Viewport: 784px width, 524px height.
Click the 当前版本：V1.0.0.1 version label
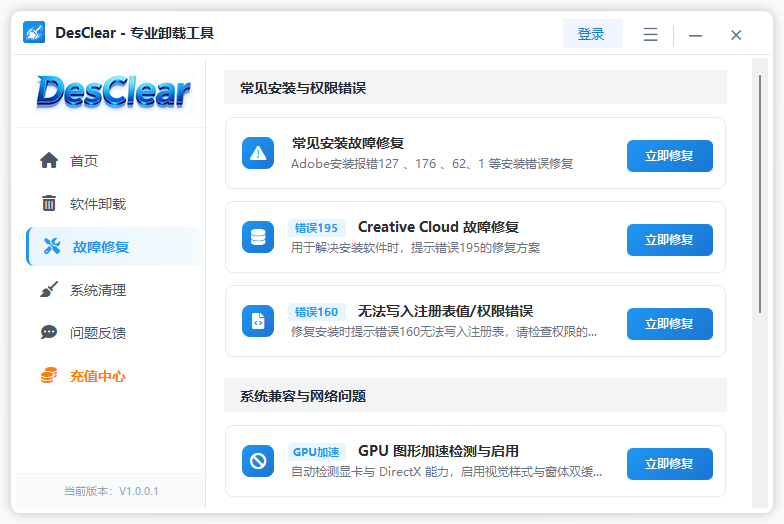point(111,491)
